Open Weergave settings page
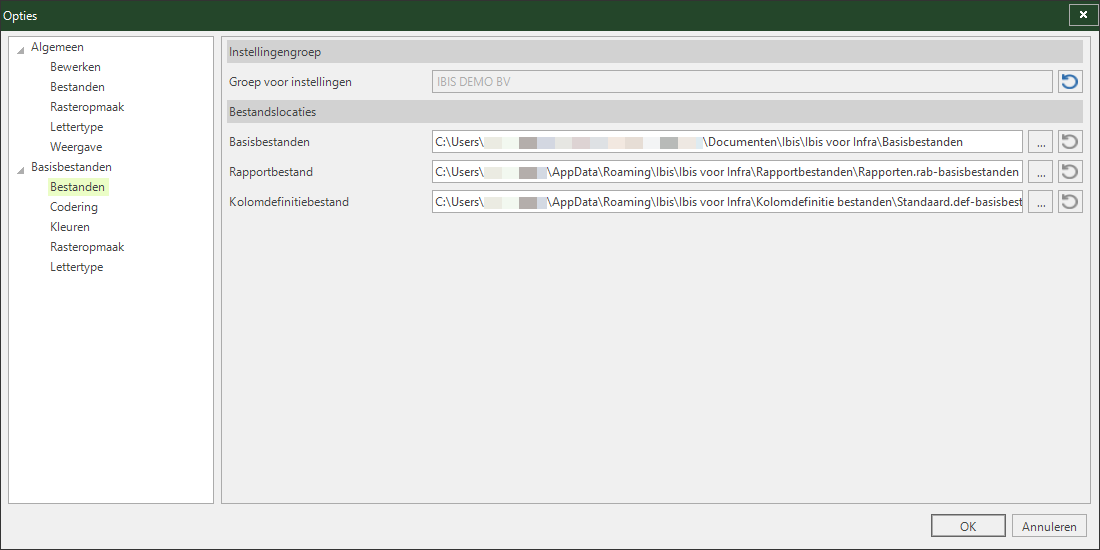This screenshot has height=550, width=1100. pyautogui.click(x=76, y=147)
